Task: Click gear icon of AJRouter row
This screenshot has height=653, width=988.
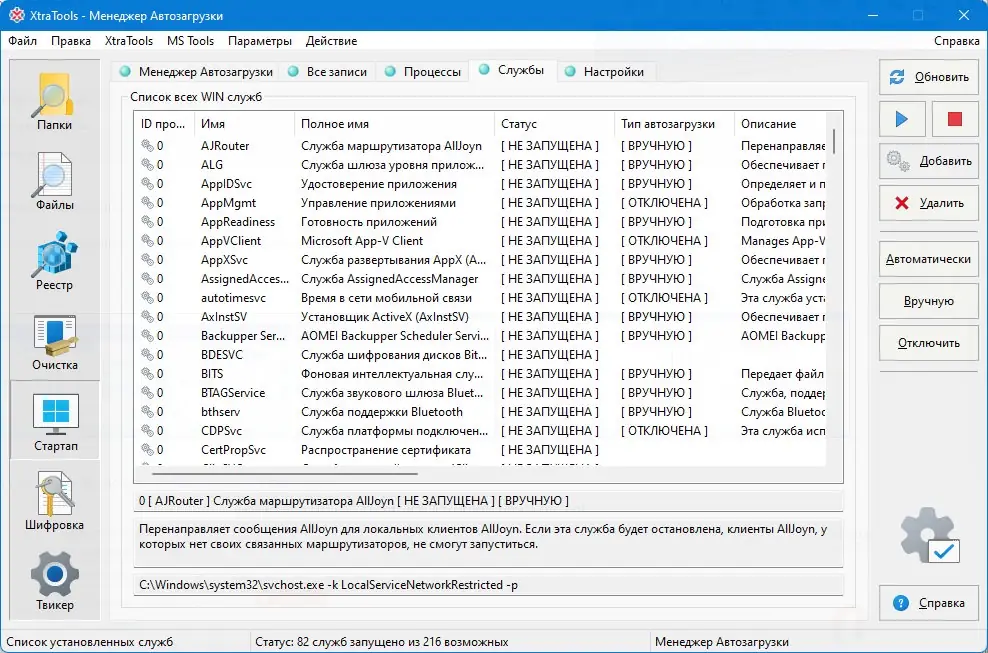Action: (x=147, y=146)
